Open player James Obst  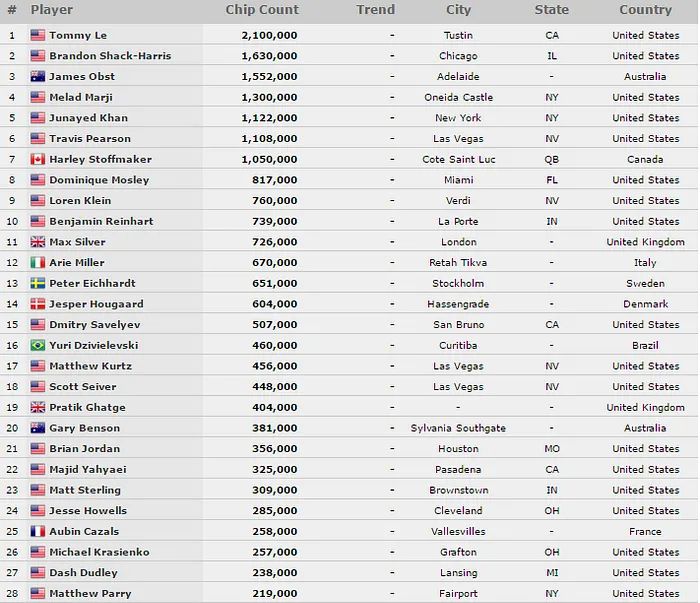(x=82, y=76)
